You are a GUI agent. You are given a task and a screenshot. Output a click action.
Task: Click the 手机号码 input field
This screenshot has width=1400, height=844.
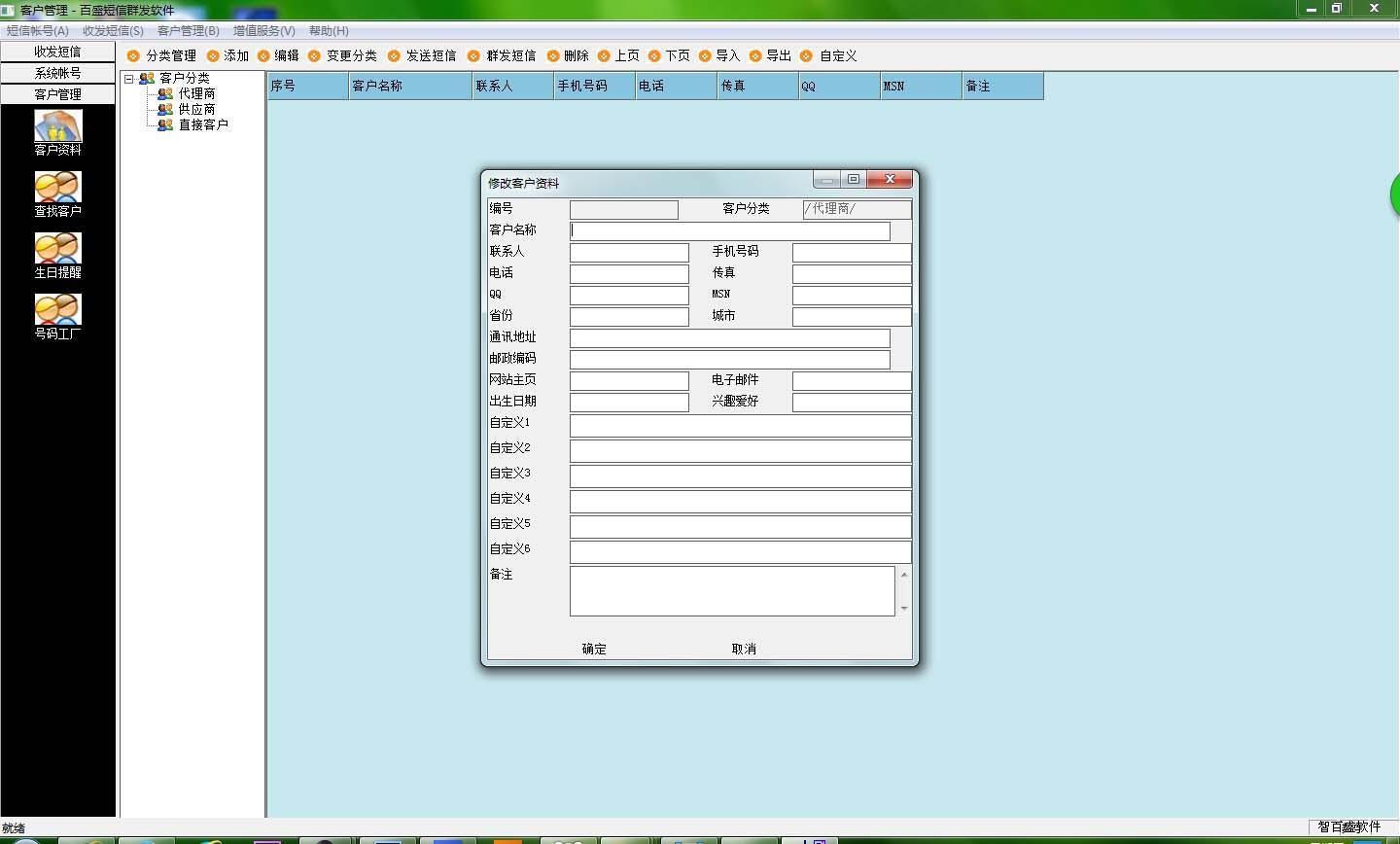point(852,252)
